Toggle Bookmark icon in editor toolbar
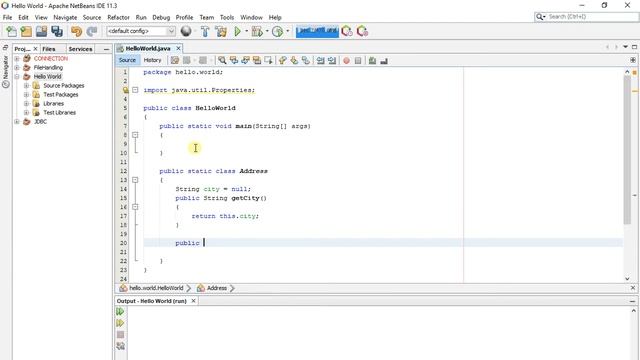640x360 pixels. [x=305, y=60]
